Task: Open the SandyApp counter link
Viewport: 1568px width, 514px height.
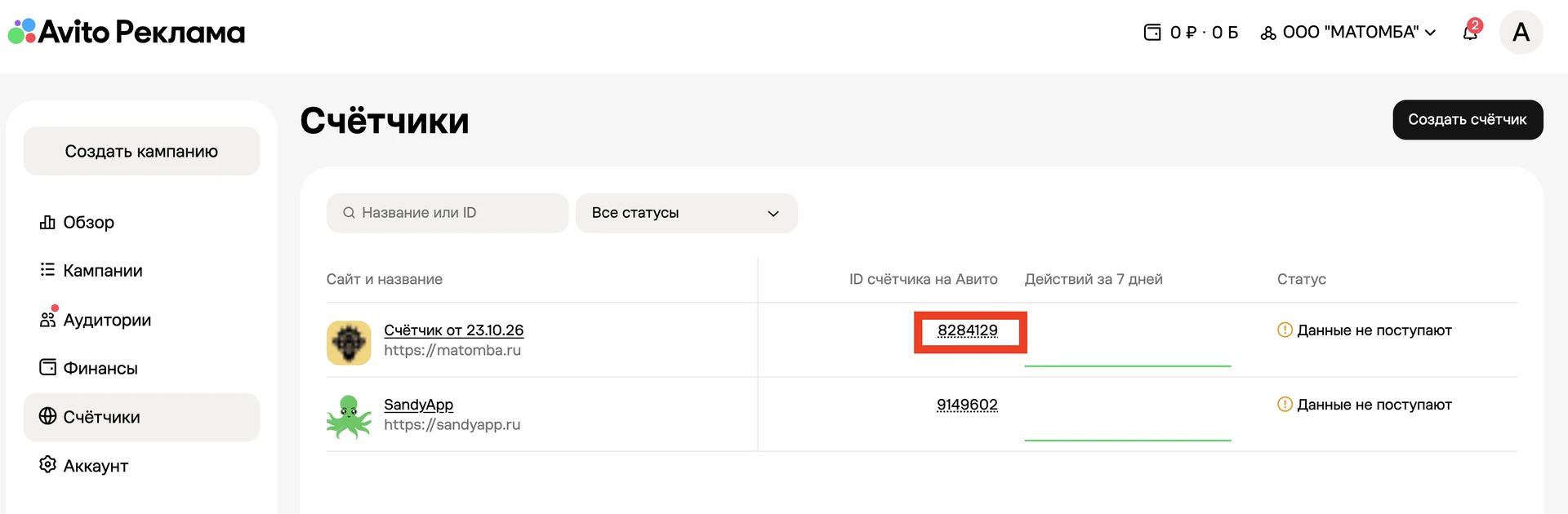Action: tap(418, 404)
